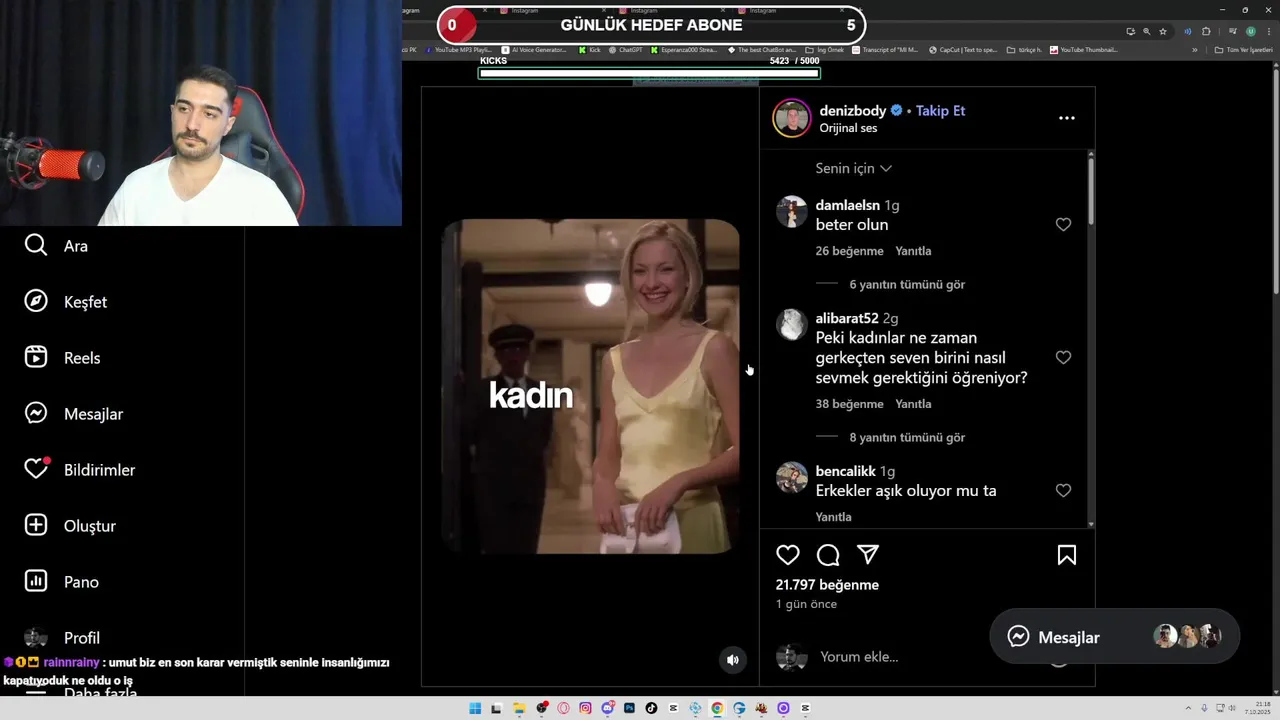Reply to bencalikk's comment with Yanıtla
The height and width of the screenshot is (720, 1280).
tap(834, 517)
